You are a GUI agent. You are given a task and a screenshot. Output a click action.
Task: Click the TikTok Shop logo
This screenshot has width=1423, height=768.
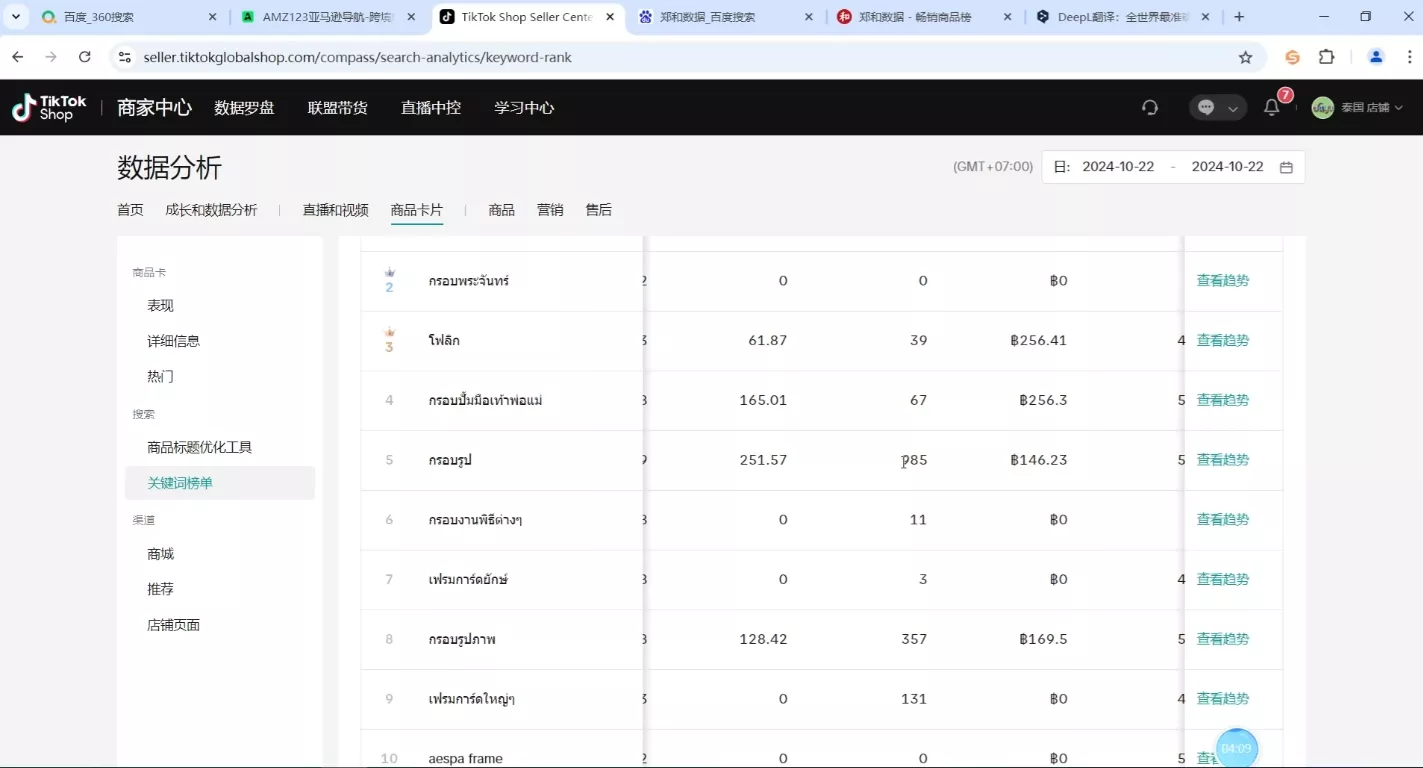pos(47,107)
